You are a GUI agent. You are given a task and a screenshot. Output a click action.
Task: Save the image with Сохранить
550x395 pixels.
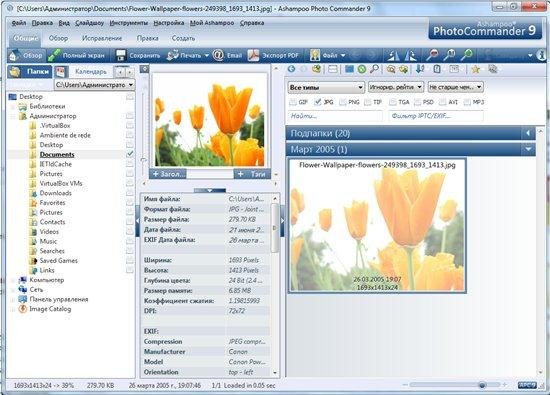pos(138,55)
